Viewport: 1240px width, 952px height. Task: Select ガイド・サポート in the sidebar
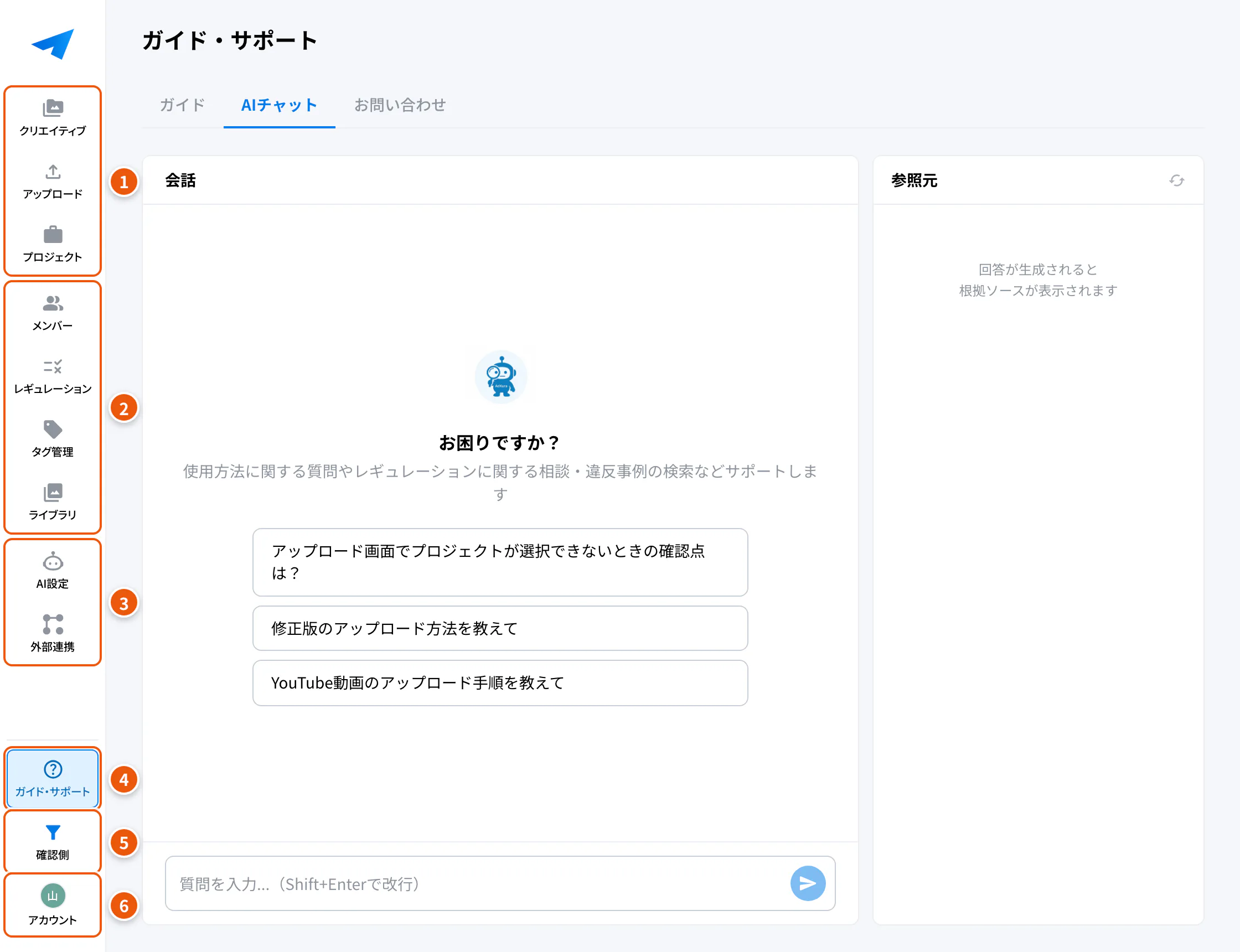53,779
